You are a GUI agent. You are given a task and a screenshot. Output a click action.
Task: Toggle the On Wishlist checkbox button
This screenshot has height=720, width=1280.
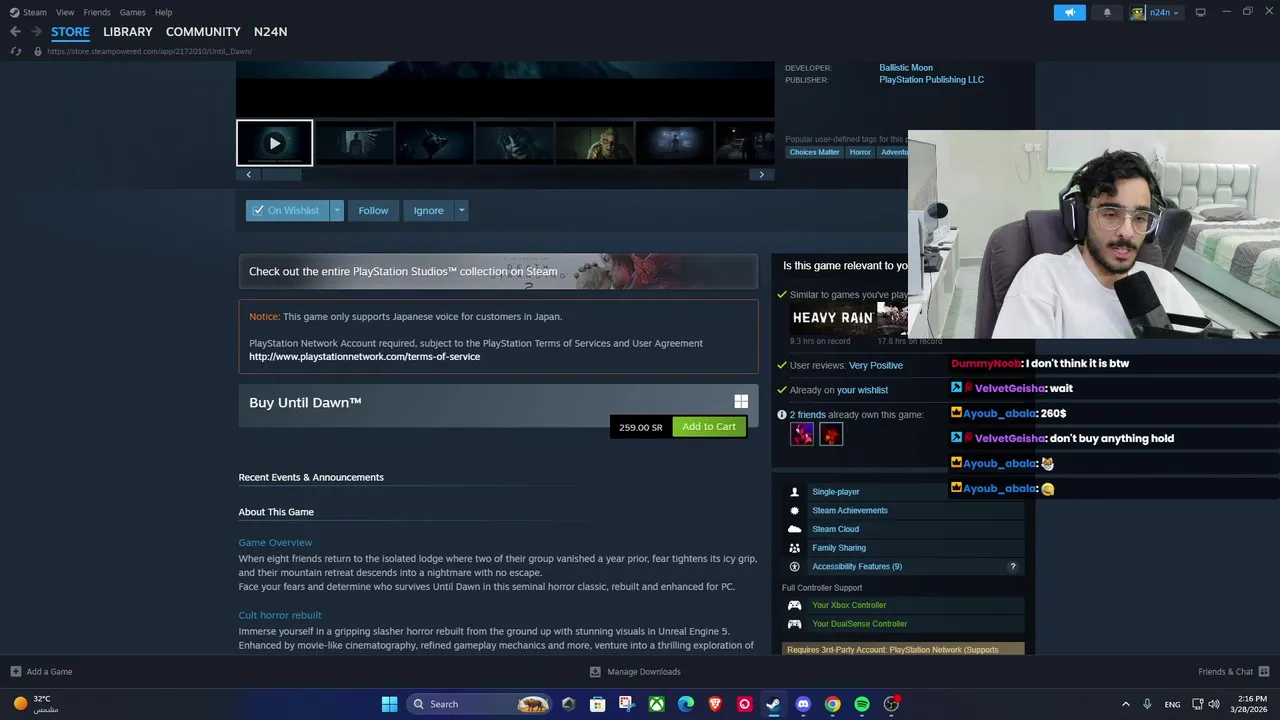coord(287,211)
